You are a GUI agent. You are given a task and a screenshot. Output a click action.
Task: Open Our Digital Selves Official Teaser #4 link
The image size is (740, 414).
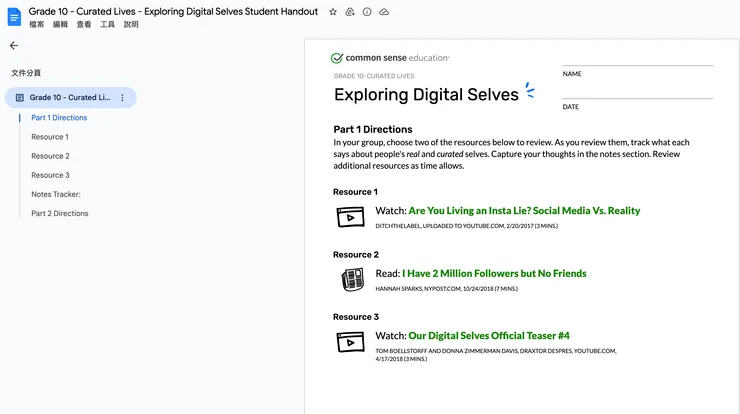[489, 336]
